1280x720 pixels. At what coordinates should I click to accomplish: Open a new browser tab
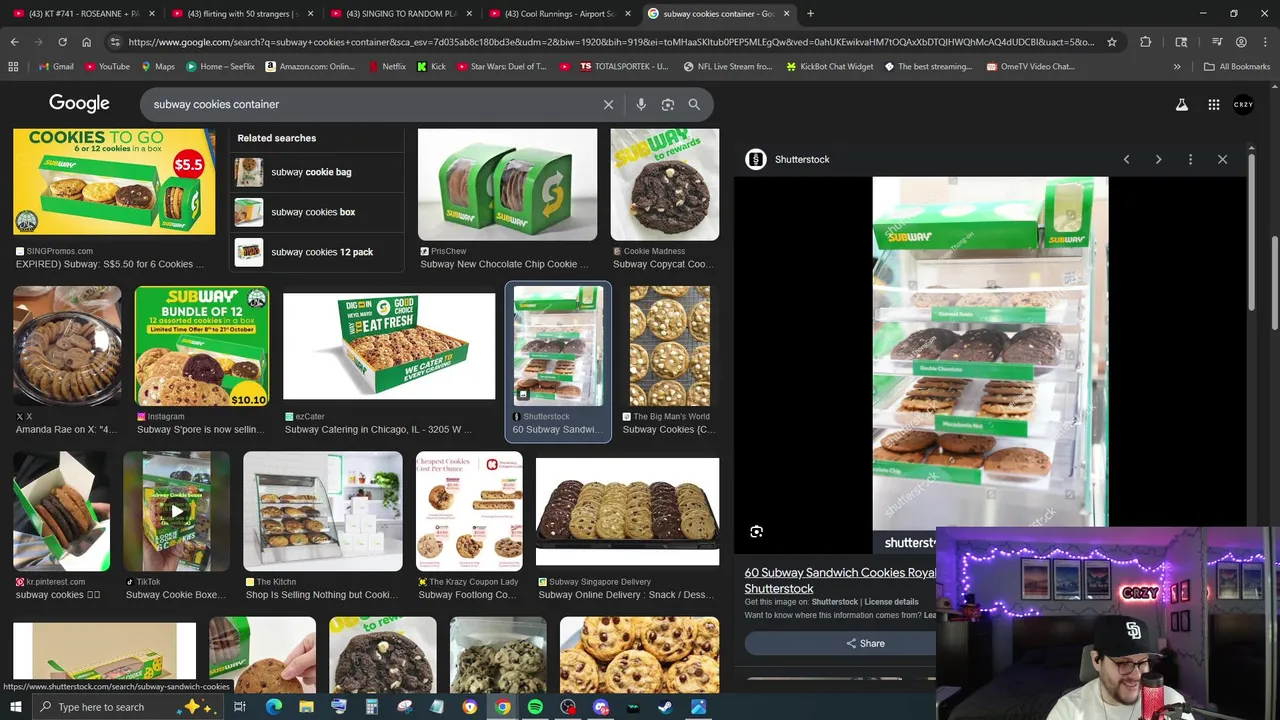(810, 13)
